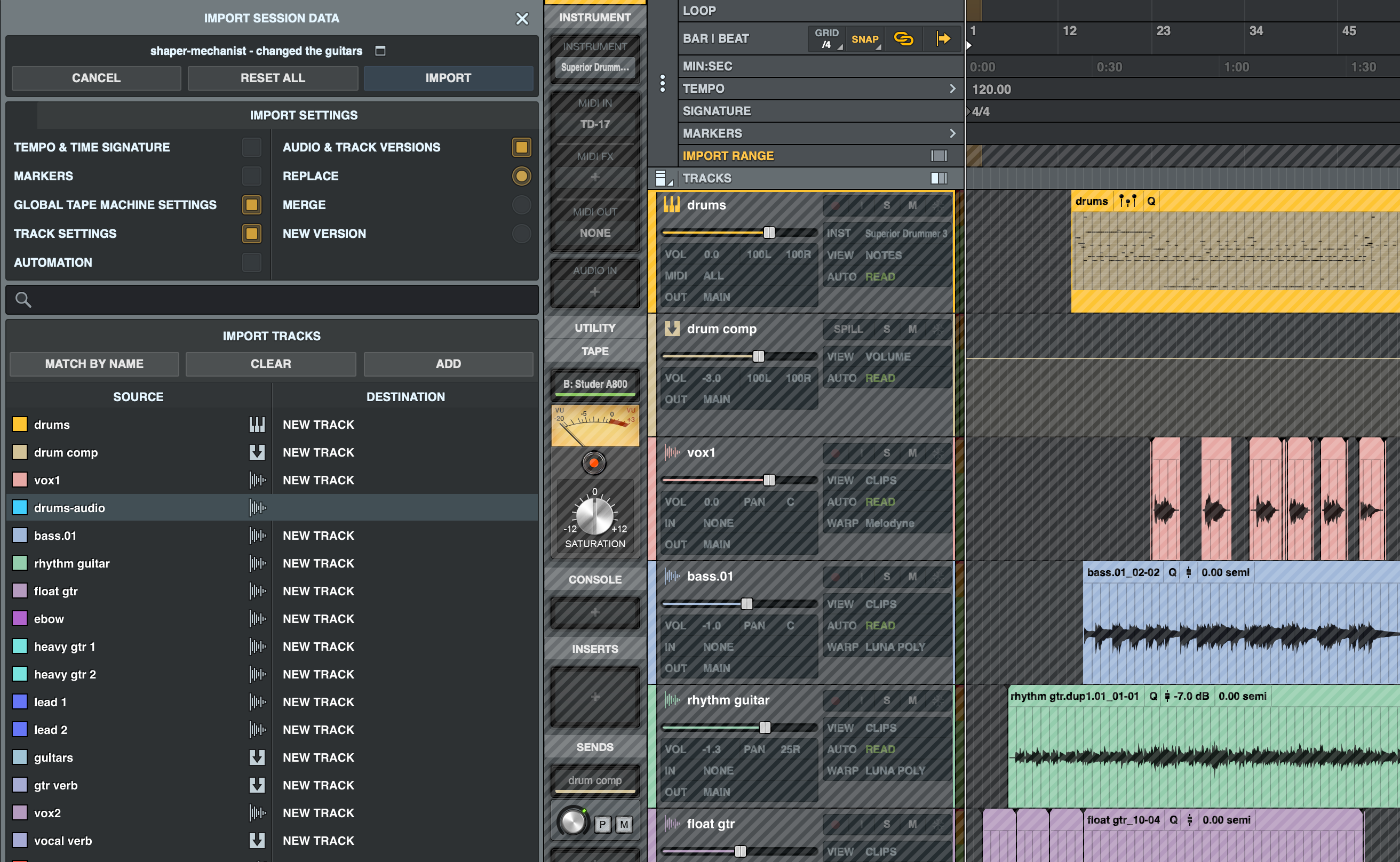Enable the Tempo & Time Signature checkbox
1400x862 pixels.
click(x=251, y=147)
